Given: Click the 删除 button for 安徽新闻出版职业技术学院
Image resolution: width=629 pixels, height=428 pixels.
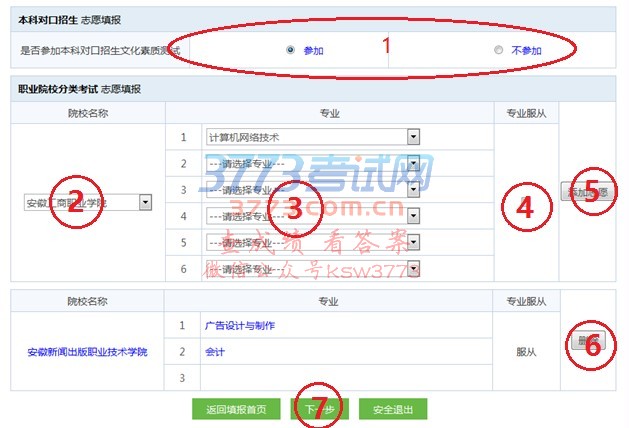Looking at the screenshot, I should [588, 341].
